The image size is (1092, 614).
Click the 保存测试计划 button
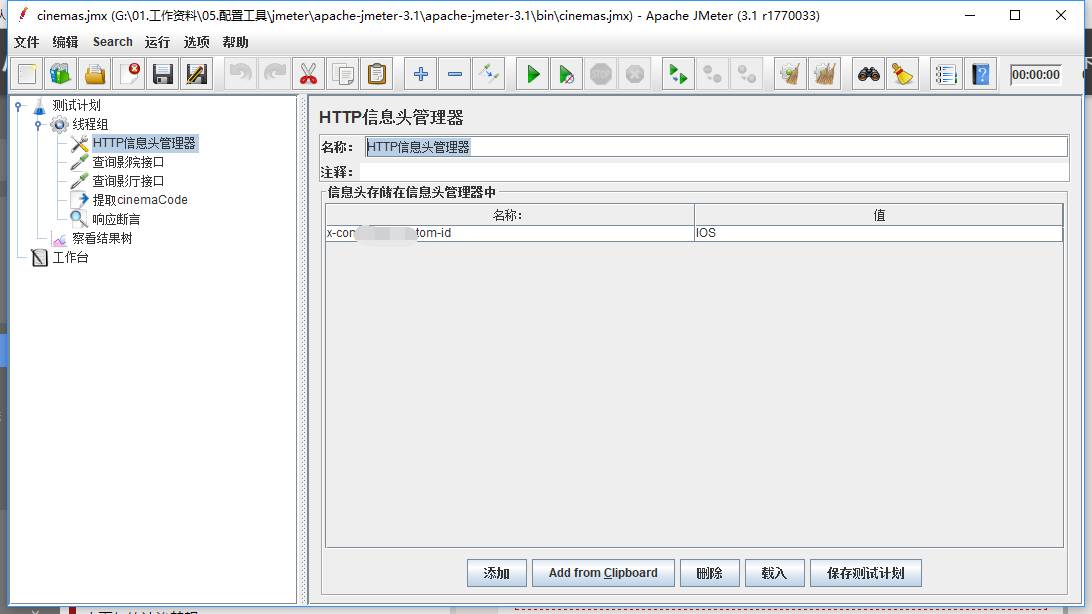pos(866,573)
